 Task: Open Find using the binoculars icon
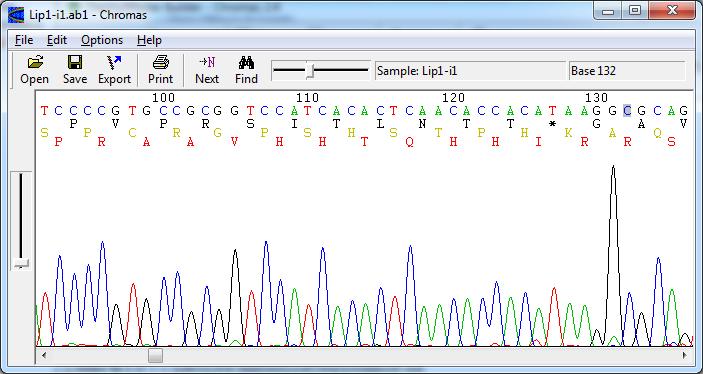(x=246, y=70)
